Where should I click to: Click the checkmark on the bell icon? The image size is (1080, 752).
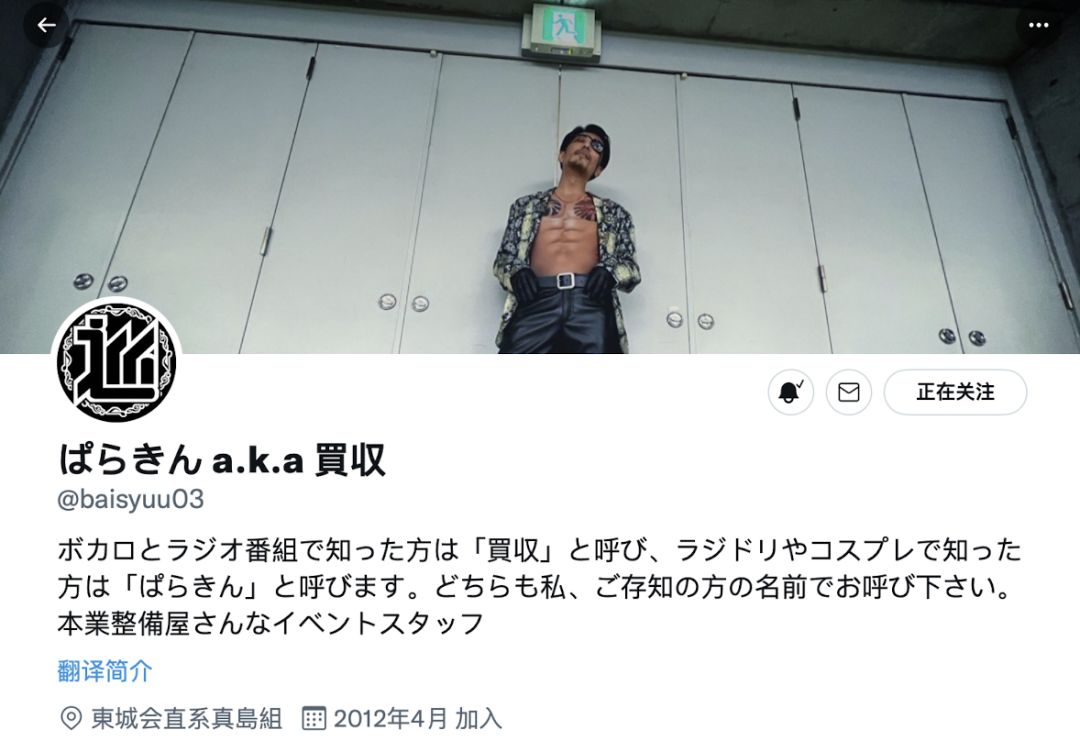pyautogui.click(x=800, y=383)
